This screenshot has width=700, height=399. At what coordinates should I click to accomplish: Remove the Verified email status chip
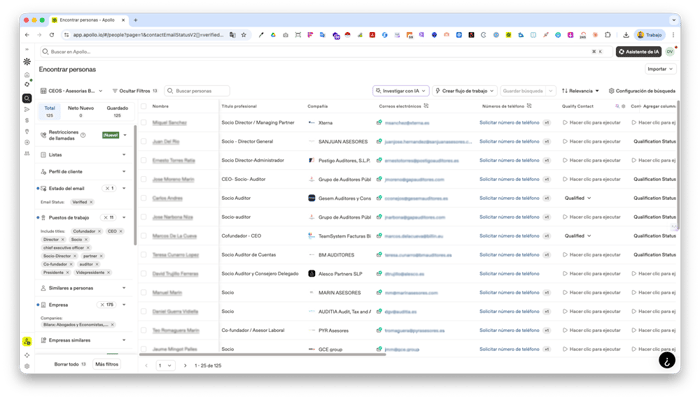pos(91,202)
